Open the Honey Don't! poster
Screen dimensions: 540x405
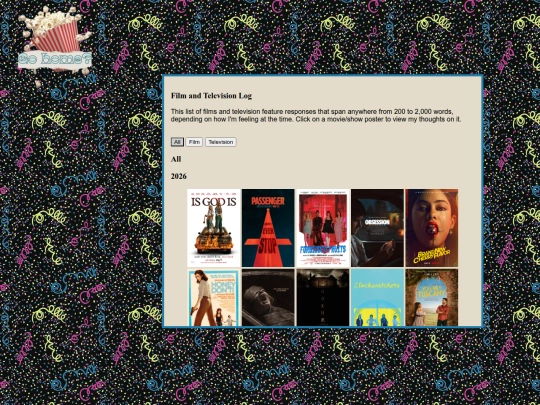(214, 298)
